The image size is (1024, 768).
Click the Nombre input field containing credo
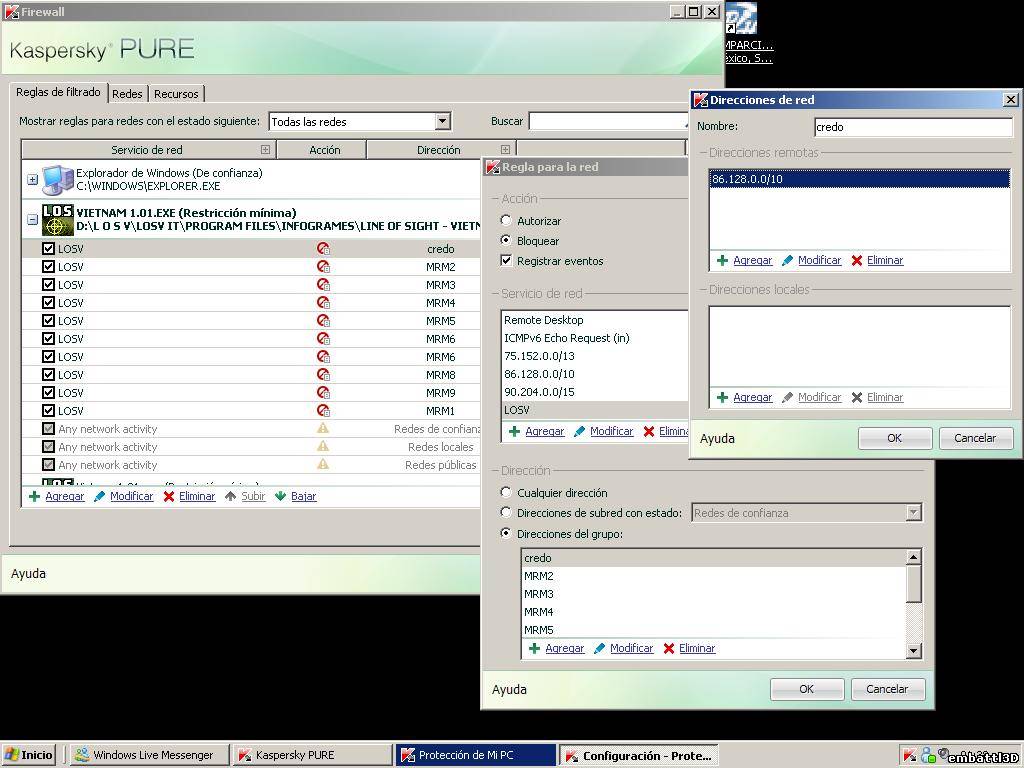pyautogui.click(x=913, y=127)
